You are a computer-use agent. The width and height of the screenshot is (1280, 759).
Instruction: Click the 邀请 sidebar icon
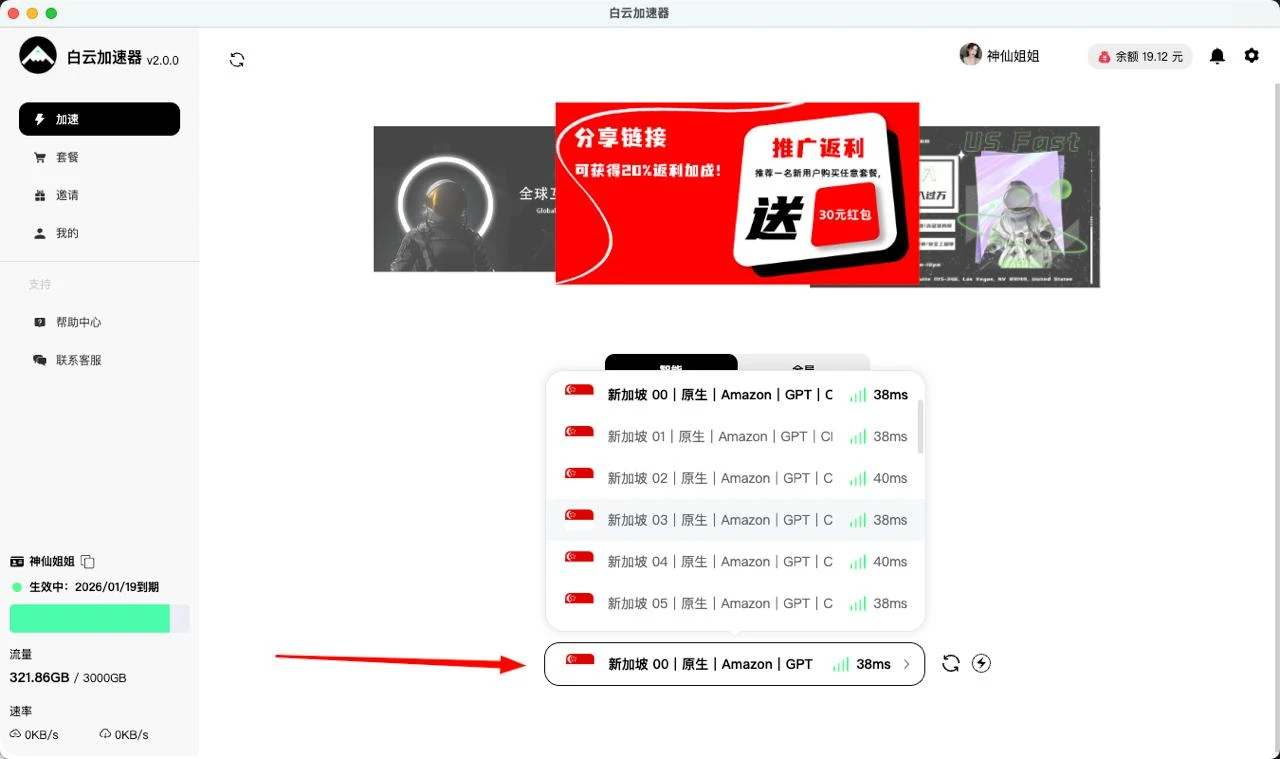(38, 195)
